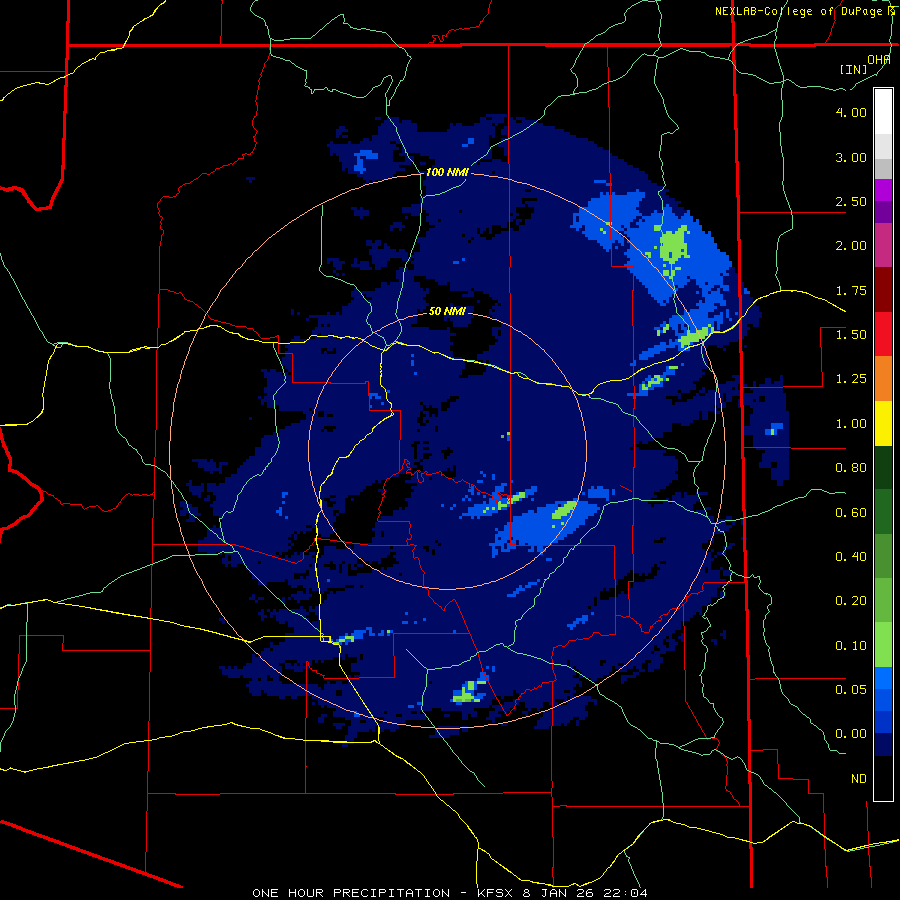
Task: Click the white swatch at top of color scale
Action: (883, 111)
